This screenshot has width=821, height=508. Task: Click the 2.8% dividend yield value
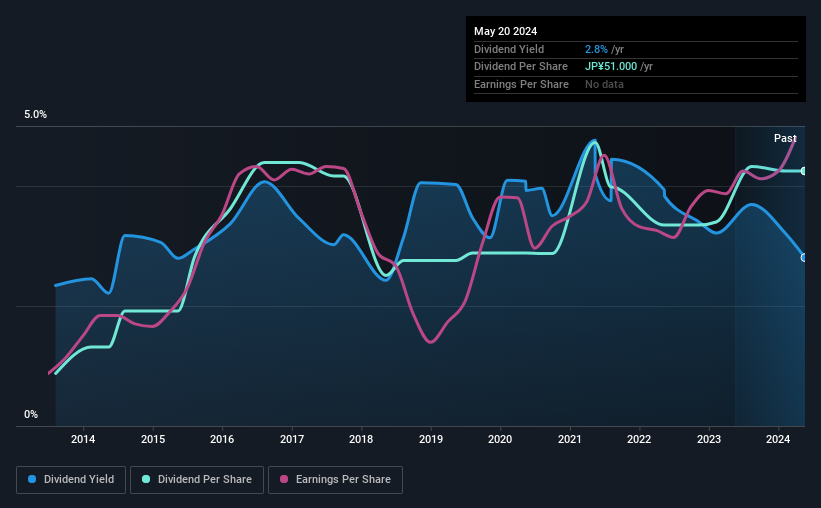coord(596,49)
